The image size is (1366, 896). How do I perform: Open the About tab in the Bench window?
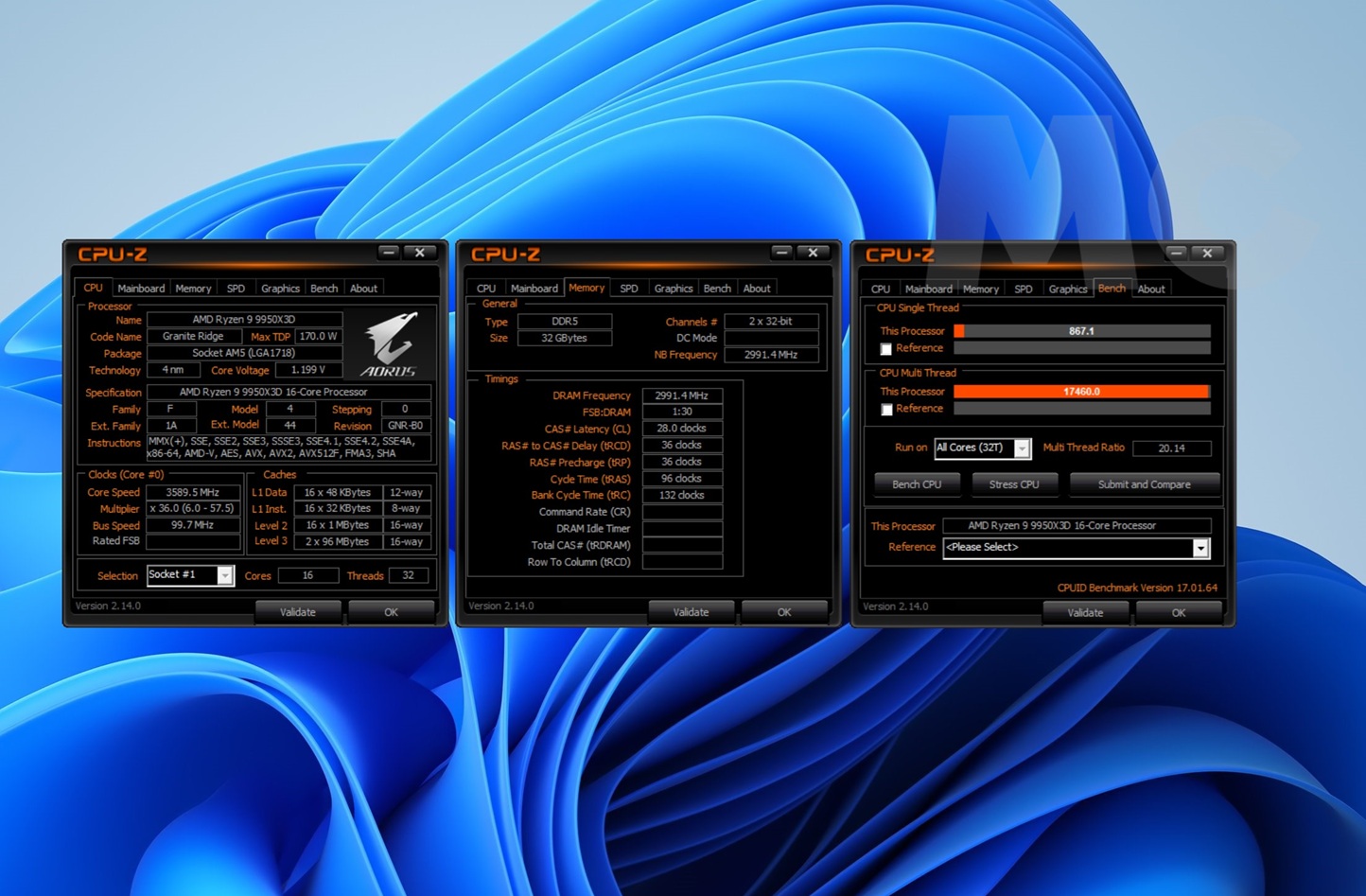(1150, 289)
